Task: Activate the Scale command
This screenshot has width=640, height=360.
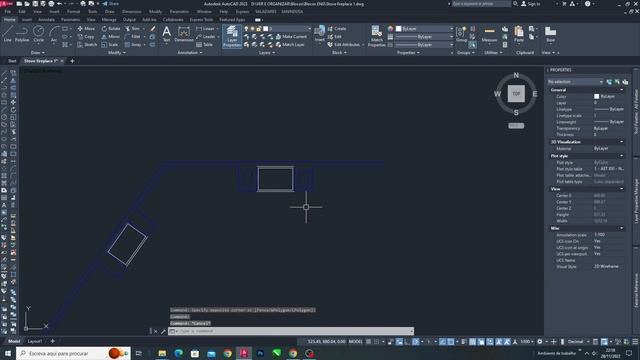Action: pos(110,44)
